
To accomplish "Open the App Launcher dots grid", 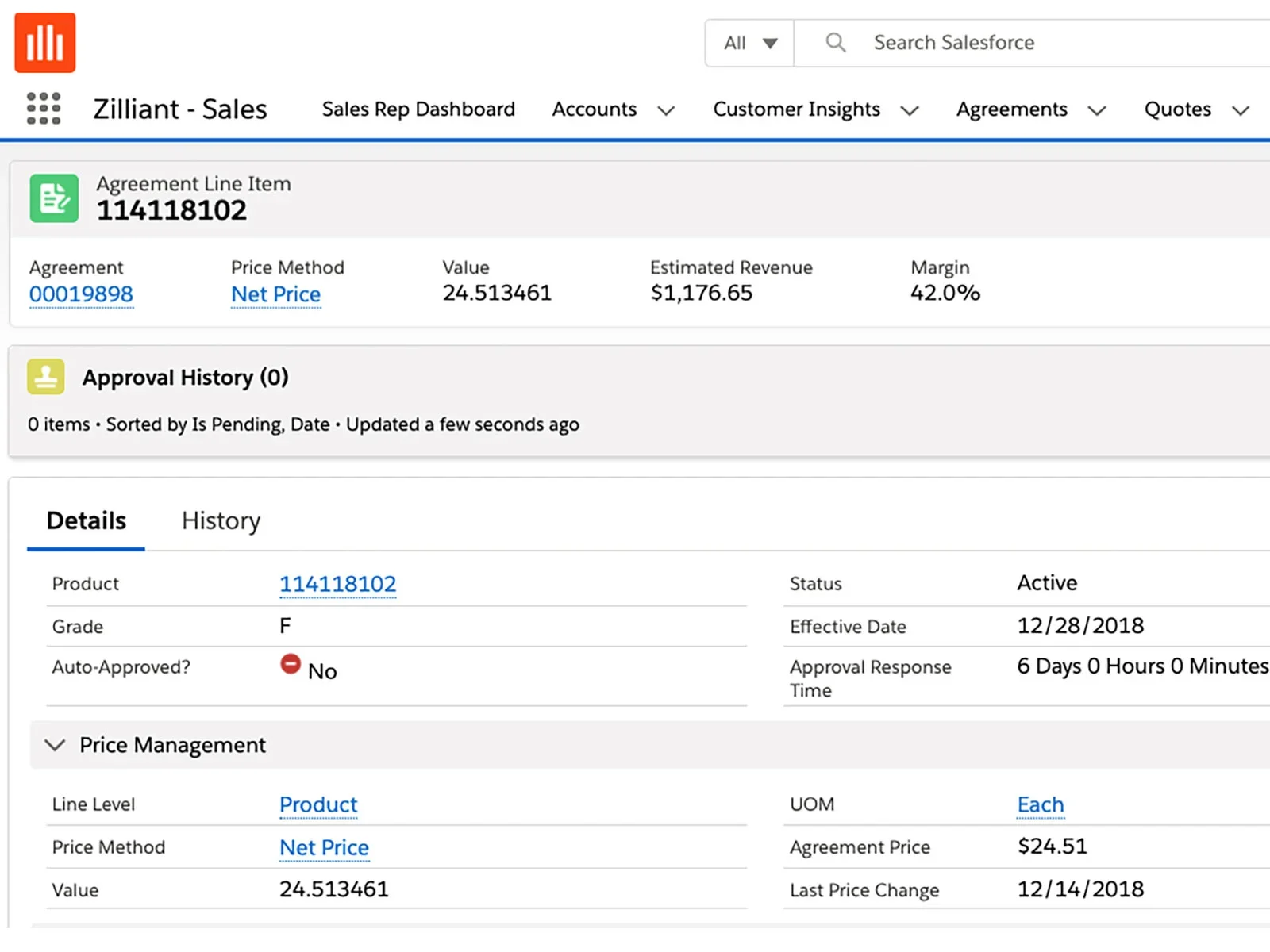I will (44, 109).
